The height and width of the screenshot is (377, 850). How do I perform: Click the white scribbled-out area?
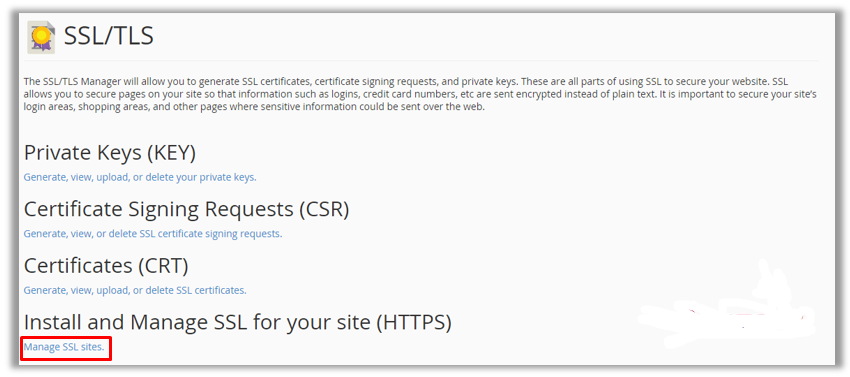point(726,310)
